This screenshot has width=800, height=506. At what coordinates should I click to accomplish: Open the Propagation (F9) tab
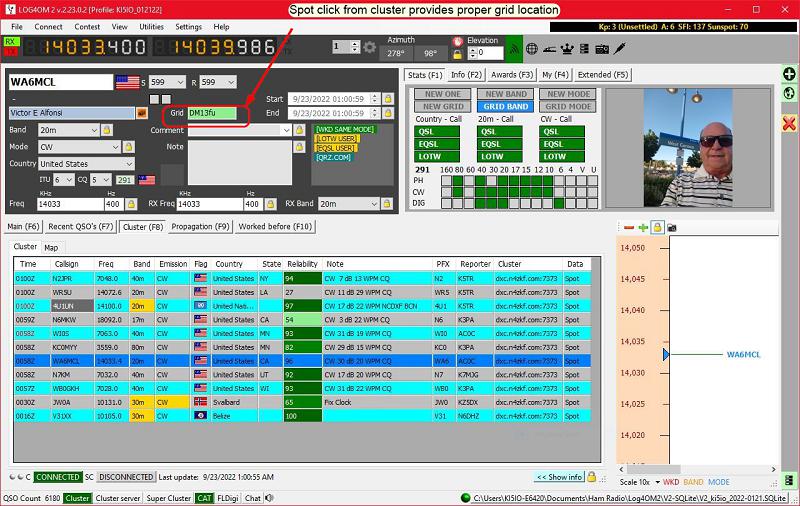201,226
